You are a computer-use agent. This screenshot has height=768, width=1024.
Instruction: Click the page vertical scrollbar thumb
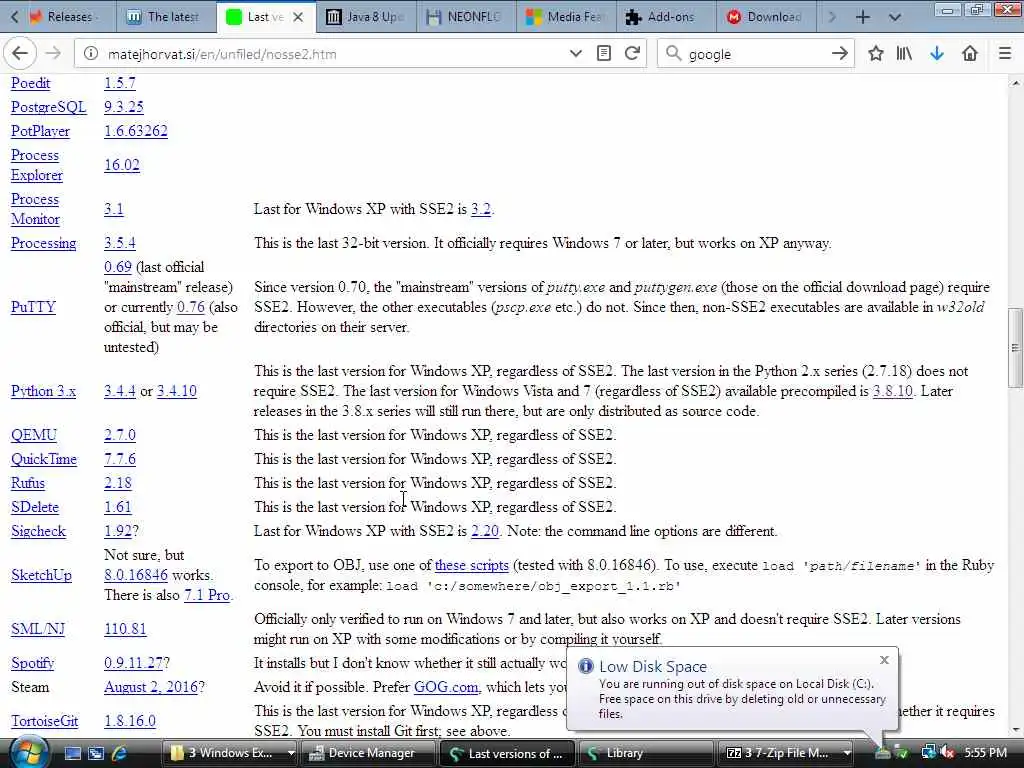(x=1015, y=347)
